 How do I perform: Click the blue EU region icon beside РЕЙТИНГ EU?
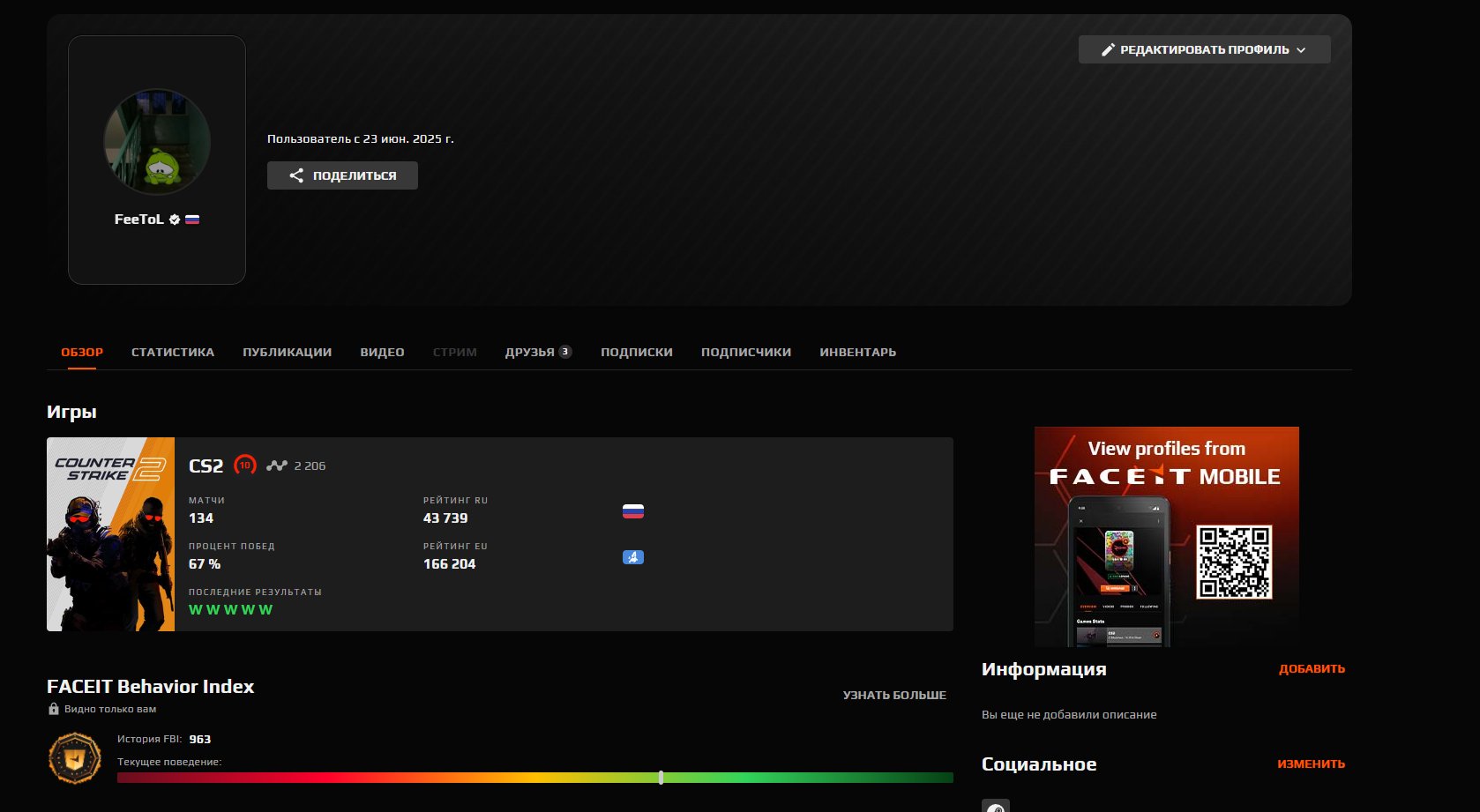(634, 557)
